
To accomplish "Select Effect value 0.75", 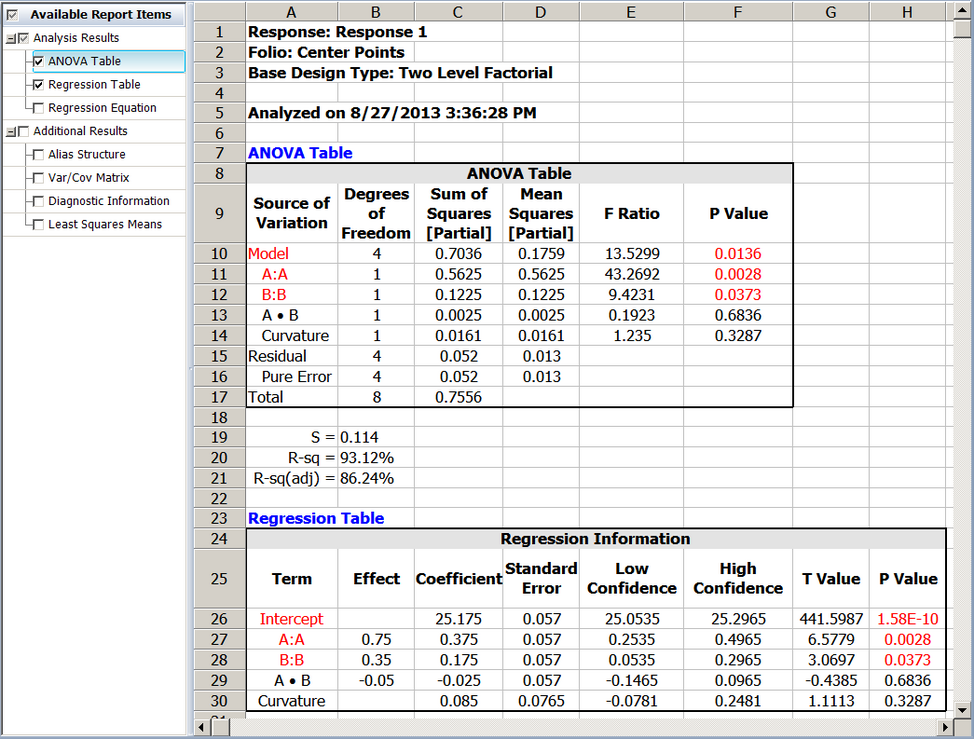I will point(376,639).
